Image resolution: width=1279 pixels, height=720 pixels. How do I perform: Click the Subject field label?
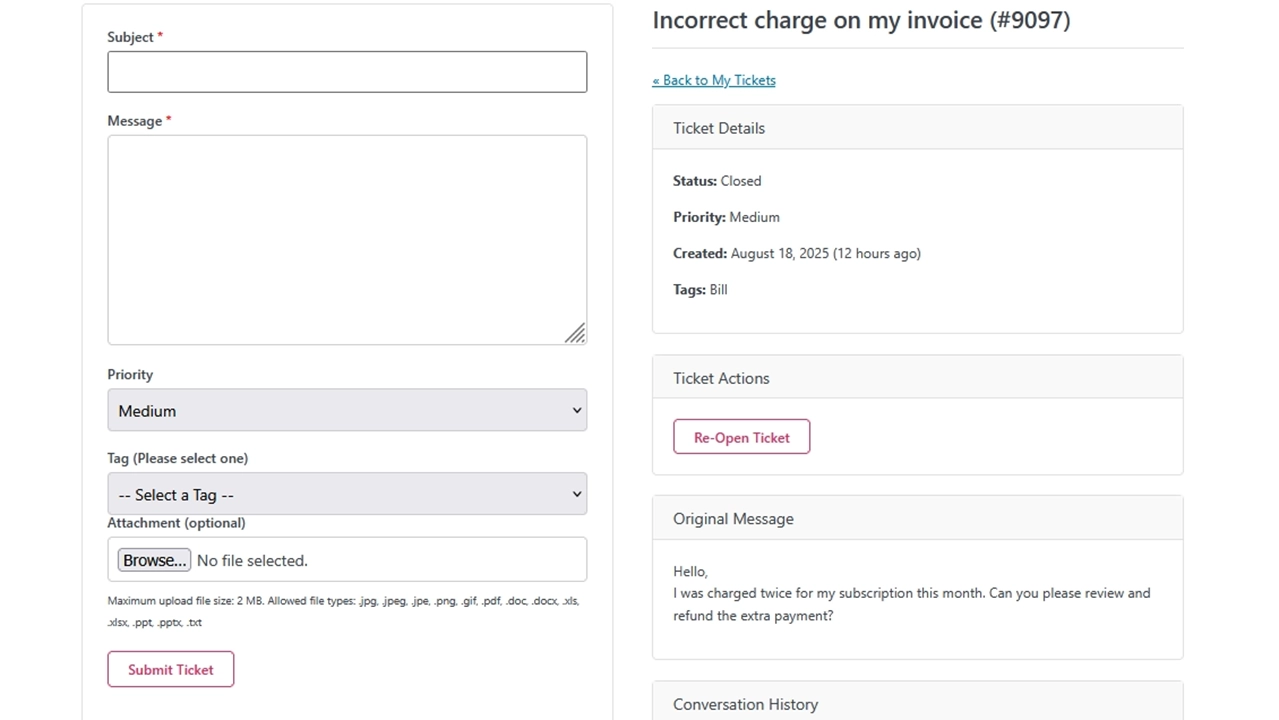click(x=131, y=37)
